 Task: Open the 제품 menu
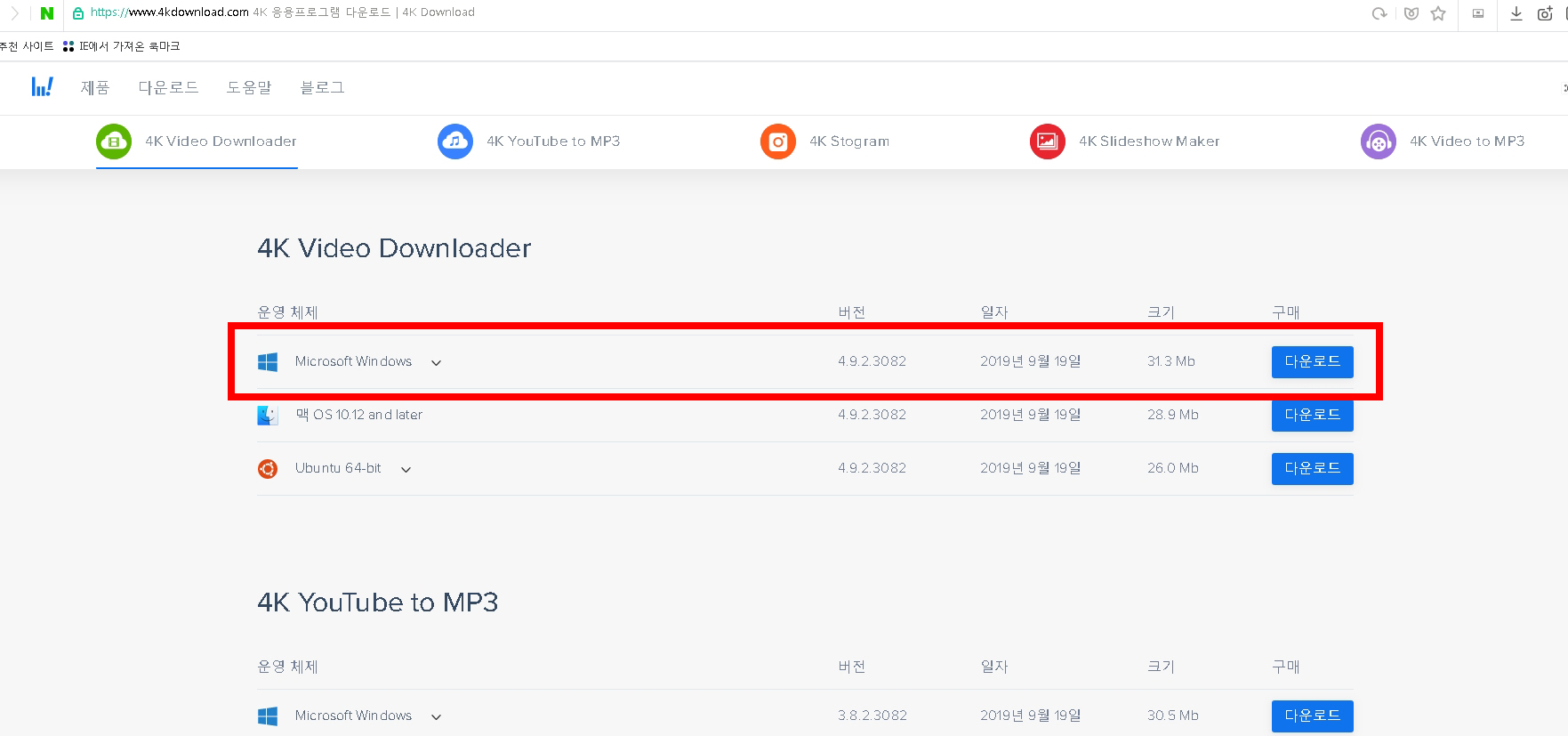coord(95,87)
